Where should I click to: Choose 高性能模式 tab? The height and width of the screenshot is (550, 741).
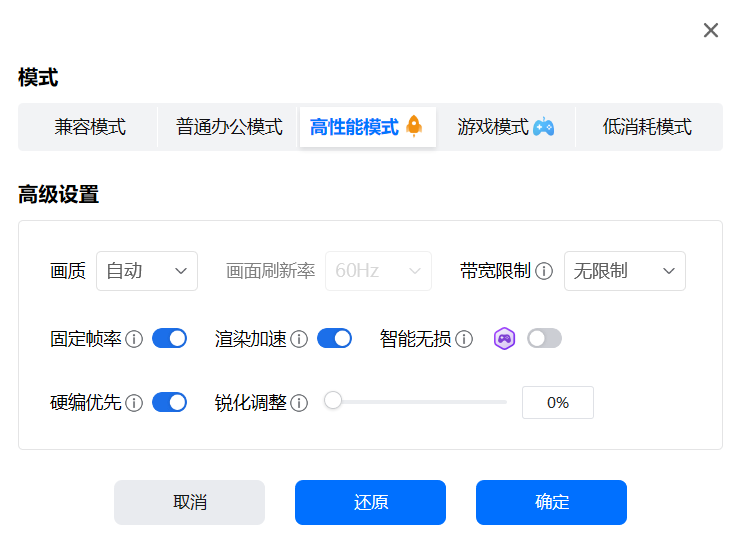point(368,127)
